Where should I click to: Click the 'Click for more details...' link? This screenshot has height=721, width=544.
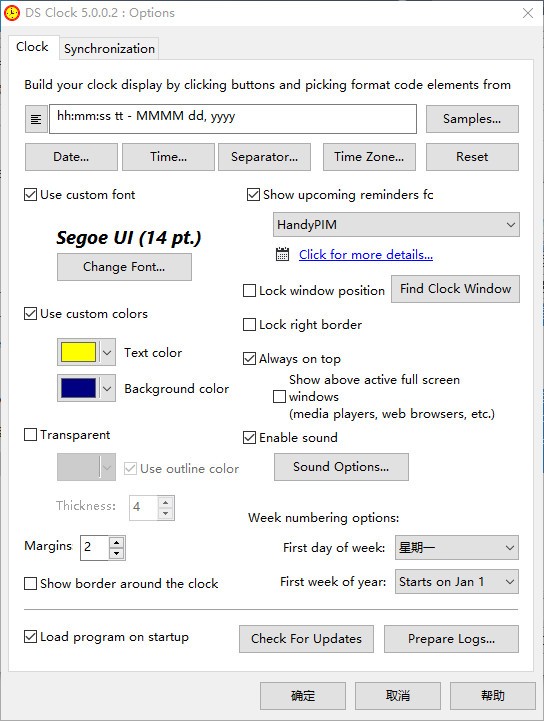tap(366, 254)
